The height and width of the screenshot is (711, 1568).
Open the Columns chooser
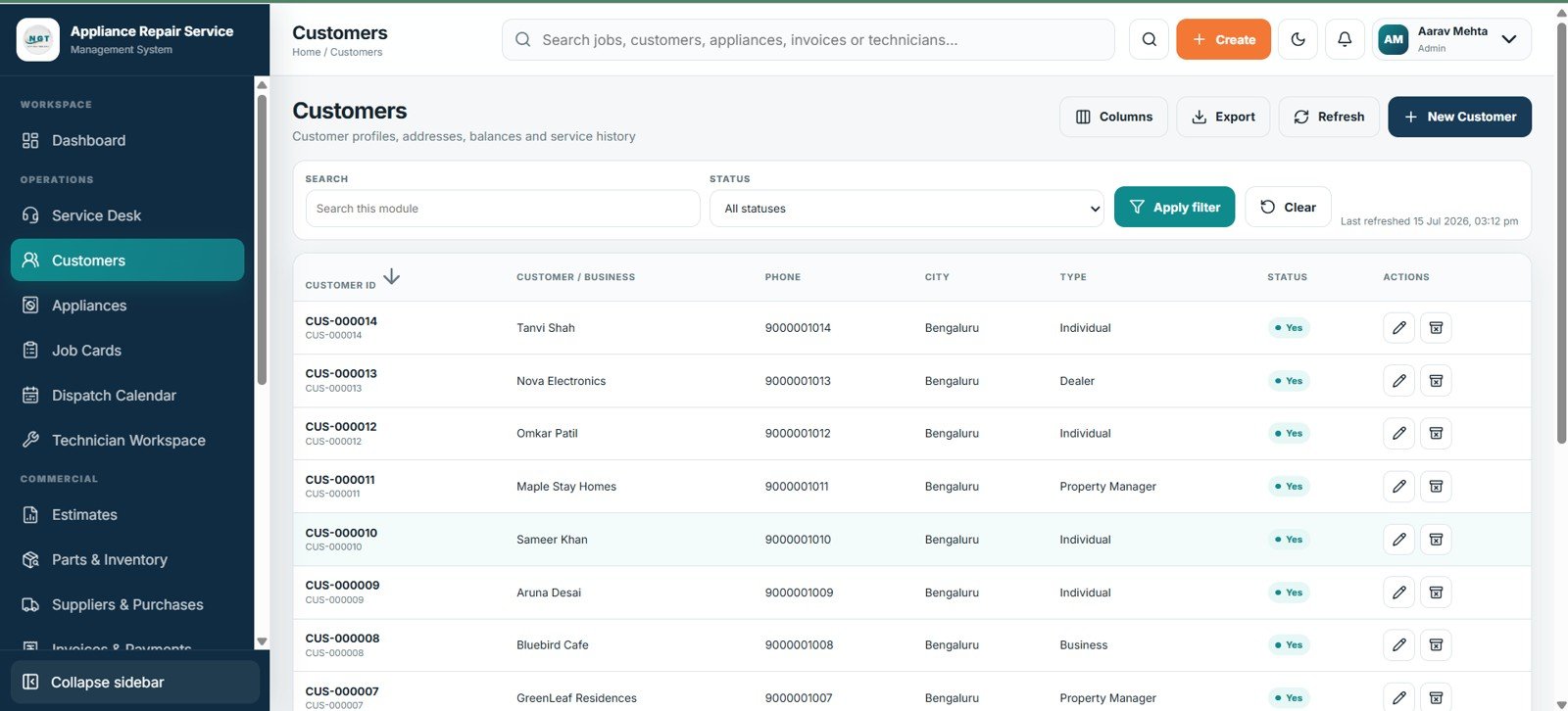[x=1113, y=117]
